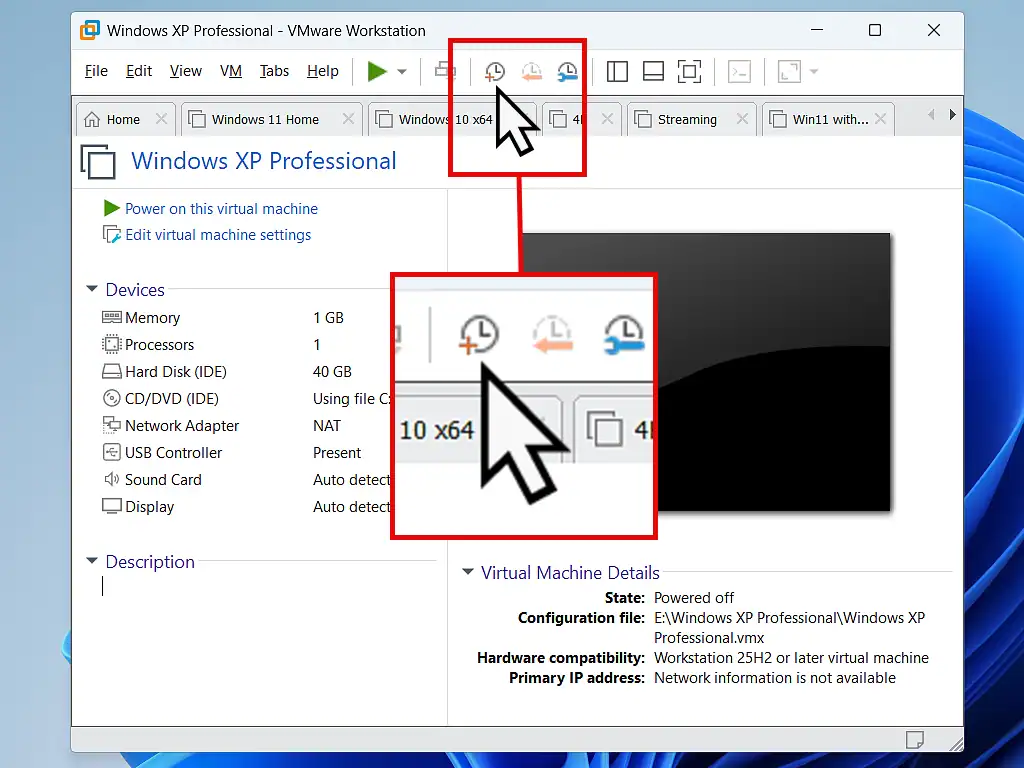Click the message log icon in status bar
This screenshot has width=1024, height=768.
coord(914,740)
